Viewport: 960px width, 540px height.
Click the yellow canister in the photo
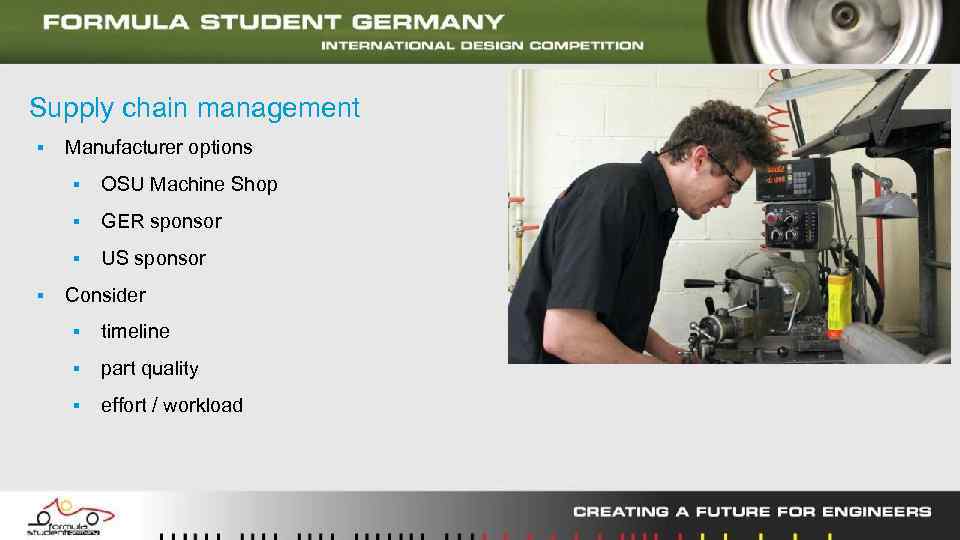(839, 304)
